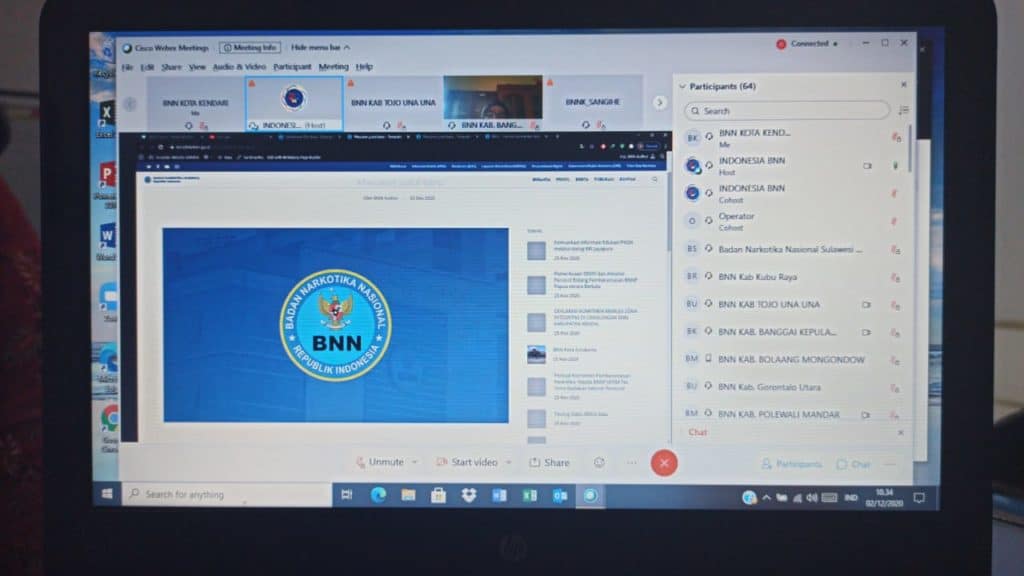Open Task View on the taskbar

pyautogui.click(x=347, y=495)
